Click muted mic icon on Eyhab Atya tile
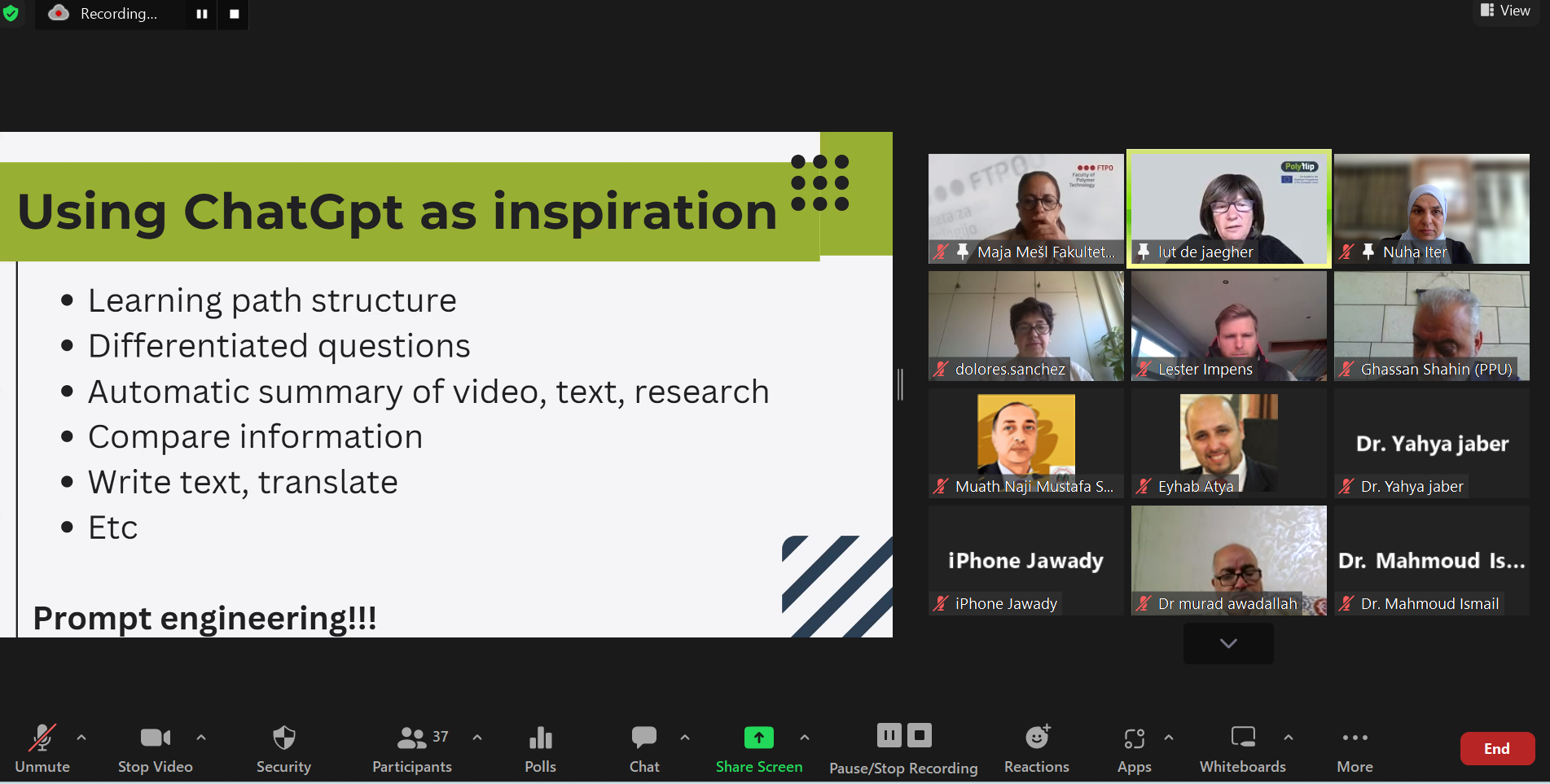Image resolution: width=1550 pixels, height=784 pixels. point(1144,486)
